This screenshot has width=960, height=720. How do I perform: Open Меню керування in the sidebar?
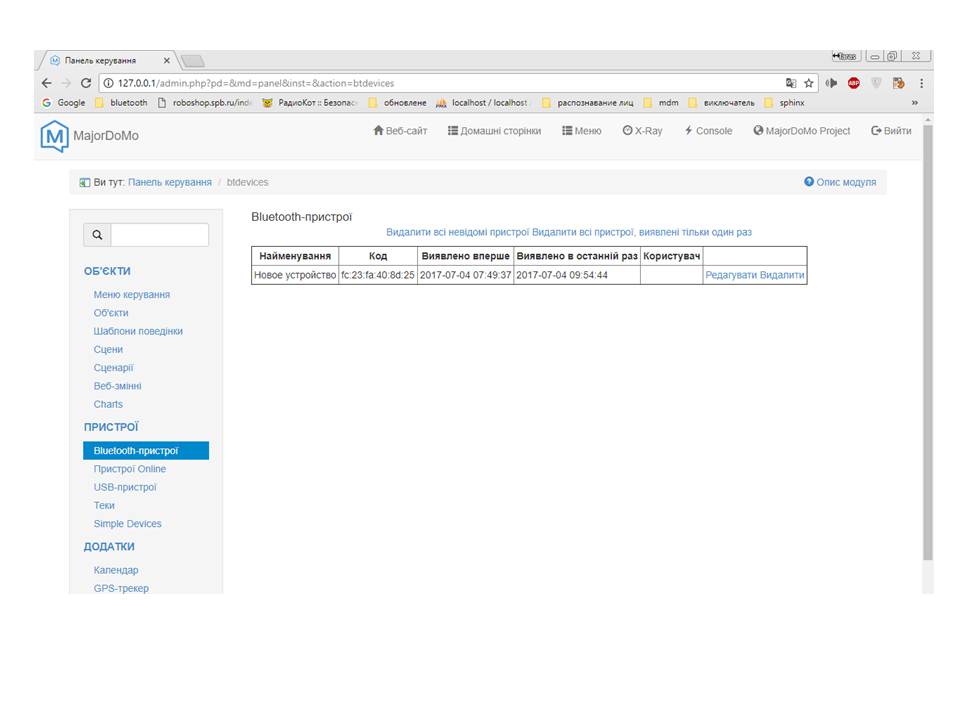coord(132,294)
